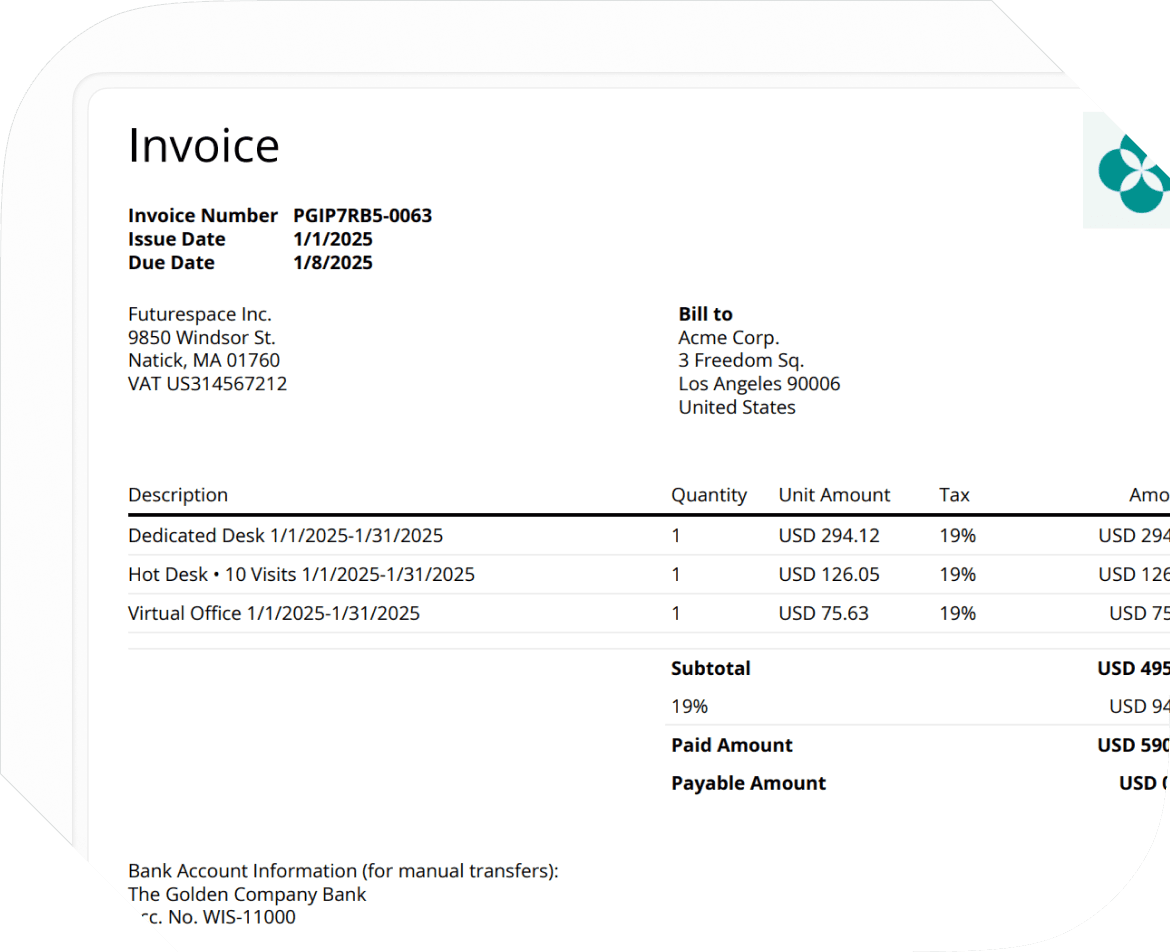Click the 'Paid Amount' label
The height and width of the screenshot is (952, 1170).
pos(732,745)
